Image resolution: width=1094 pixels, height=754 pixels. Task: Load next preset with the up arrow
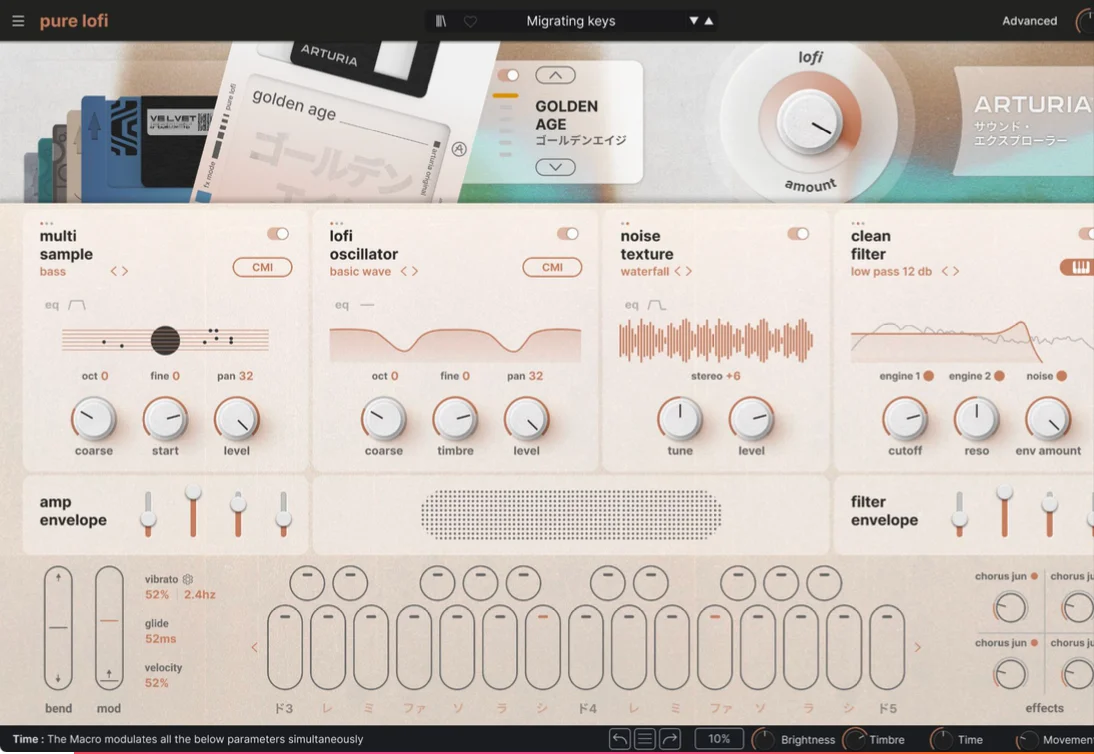click(709, 21)
